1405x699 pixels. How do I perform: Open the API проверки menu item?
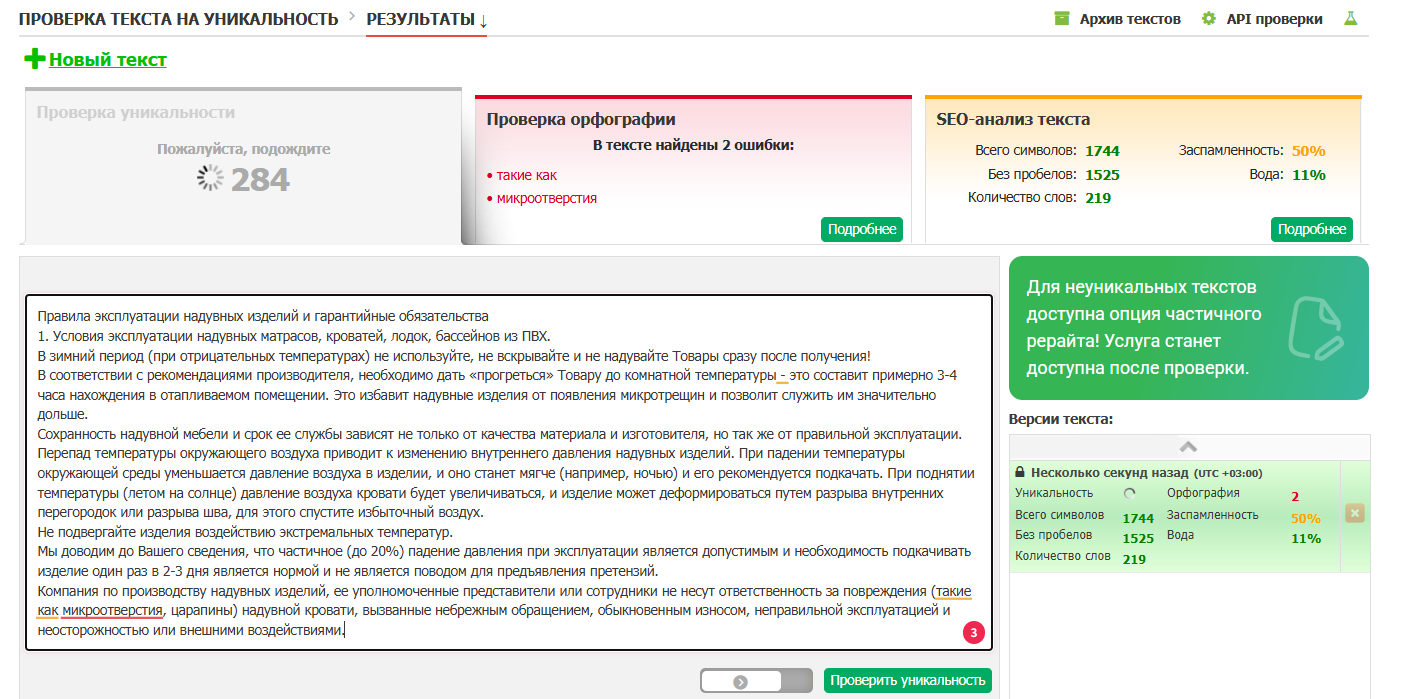(x=1274, y=19)
